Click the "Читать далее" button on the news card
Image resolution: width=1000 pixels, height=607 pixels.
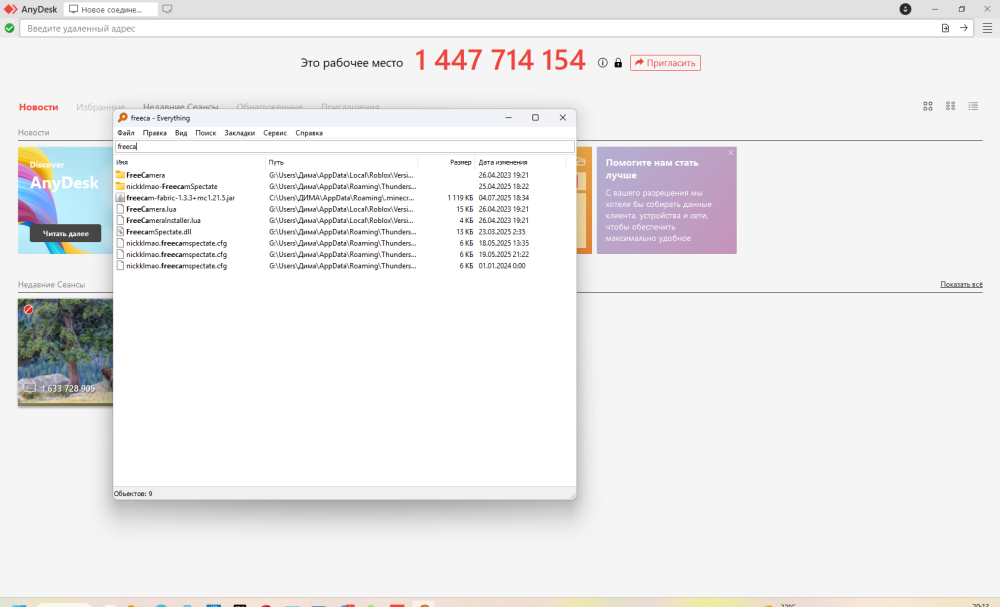65,233
